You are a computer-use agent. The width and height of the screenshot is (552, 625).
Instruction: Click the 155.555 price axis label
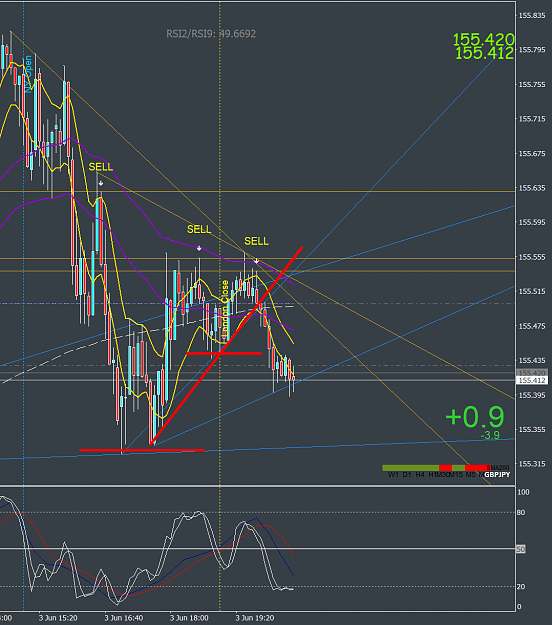point(532,257)
